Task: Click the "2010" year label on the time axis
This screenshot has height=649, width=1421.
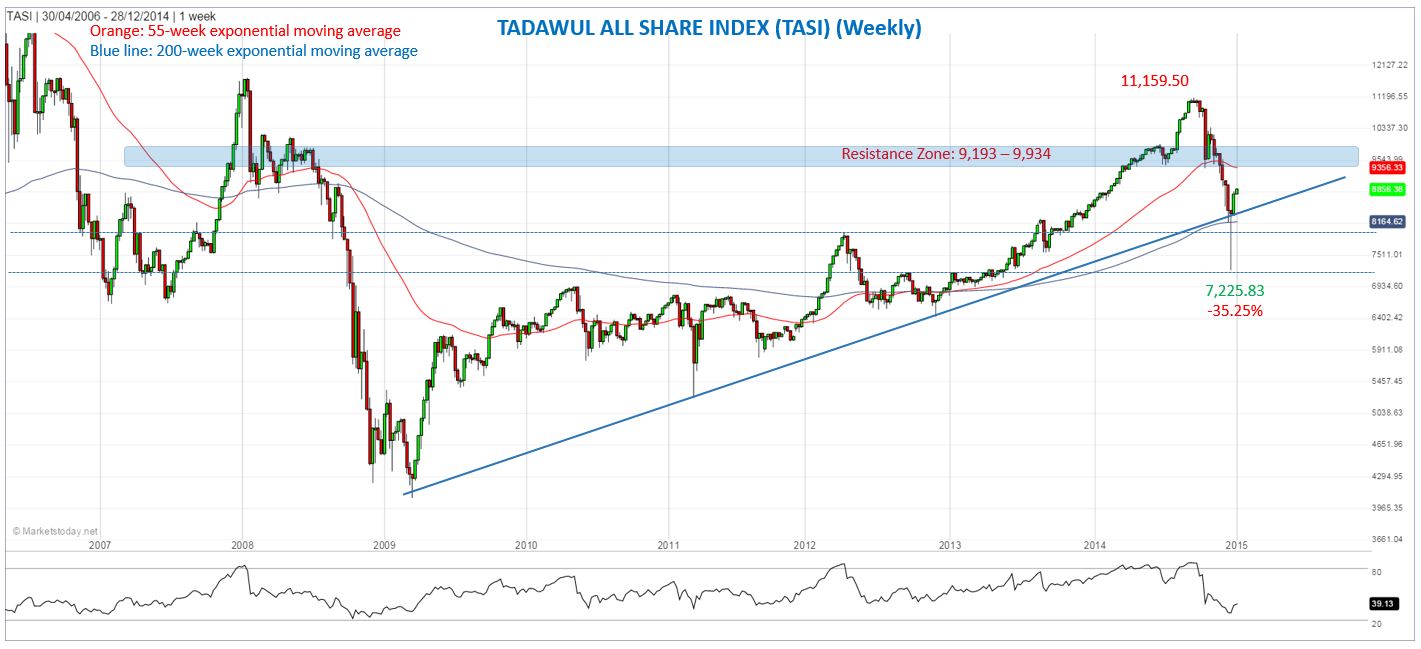Action: pyautogui.click(x=527, y=546)
